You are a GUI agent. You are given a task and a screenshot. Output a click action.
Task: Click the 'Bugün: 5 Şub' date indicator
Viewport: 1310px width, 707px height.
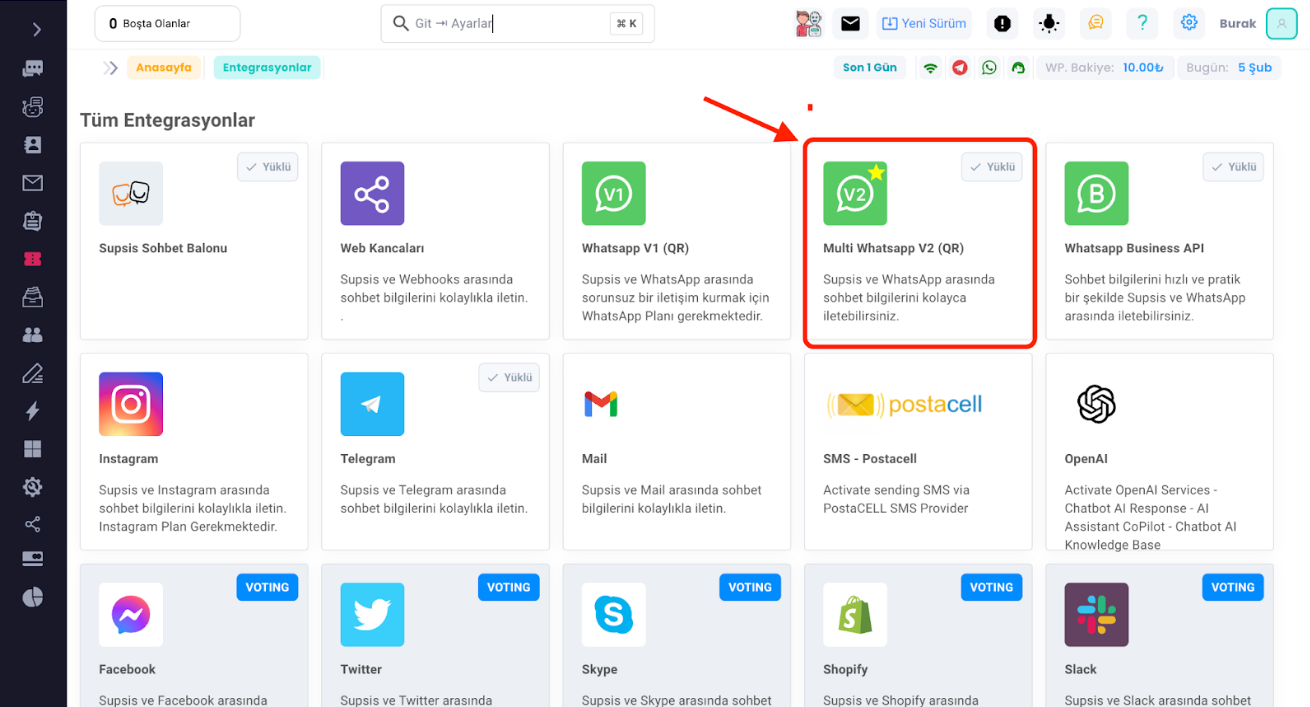coord(1229,68)
